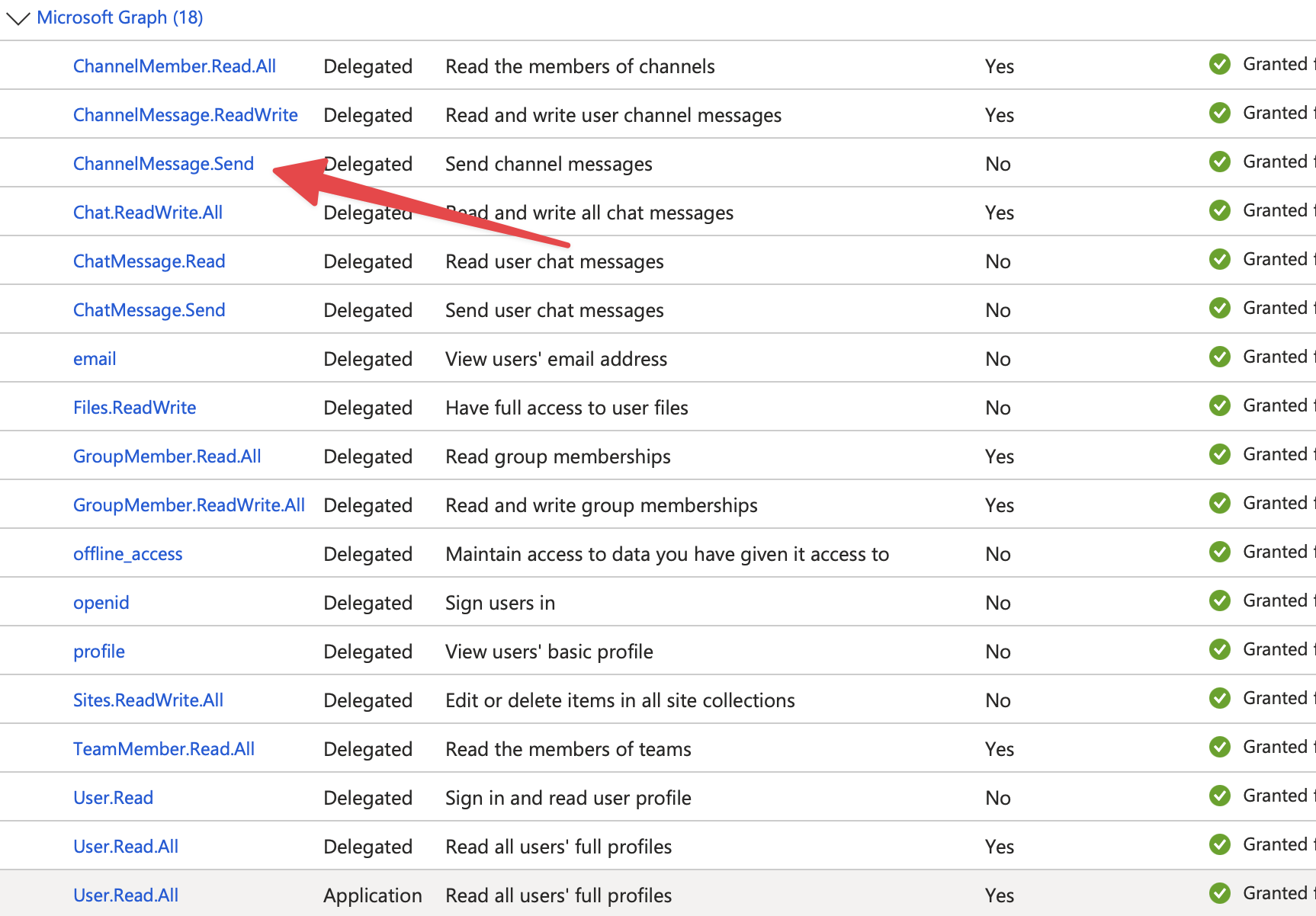Select the "Maintain access to data" description

point(667,554)
